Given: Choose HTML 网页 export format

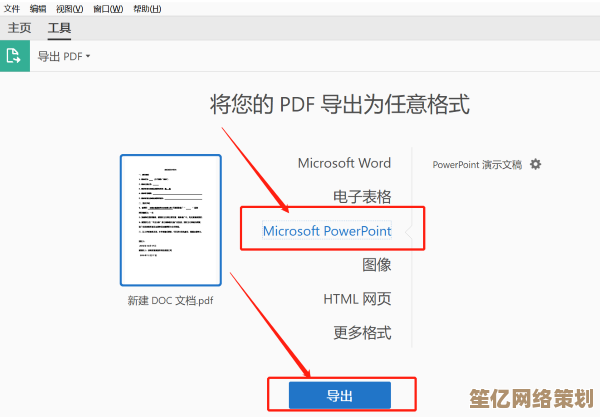Looking at the screenshot, I should point(357,299).
